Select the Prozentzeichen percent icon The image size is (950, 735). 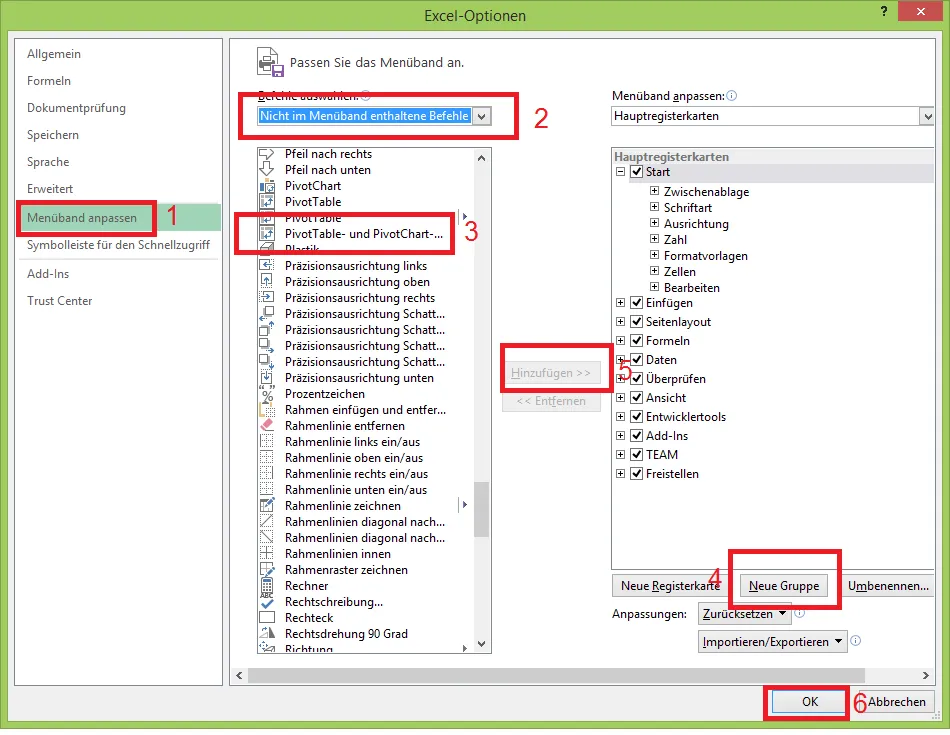point(267,394)
